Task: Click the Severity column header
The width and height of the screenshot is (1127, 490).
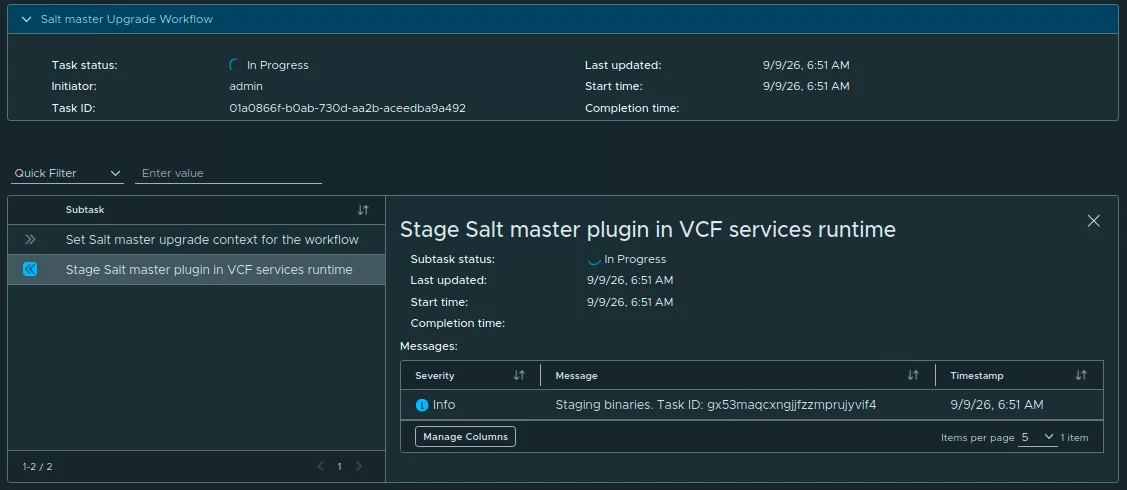Action: (x=435, y=375)
